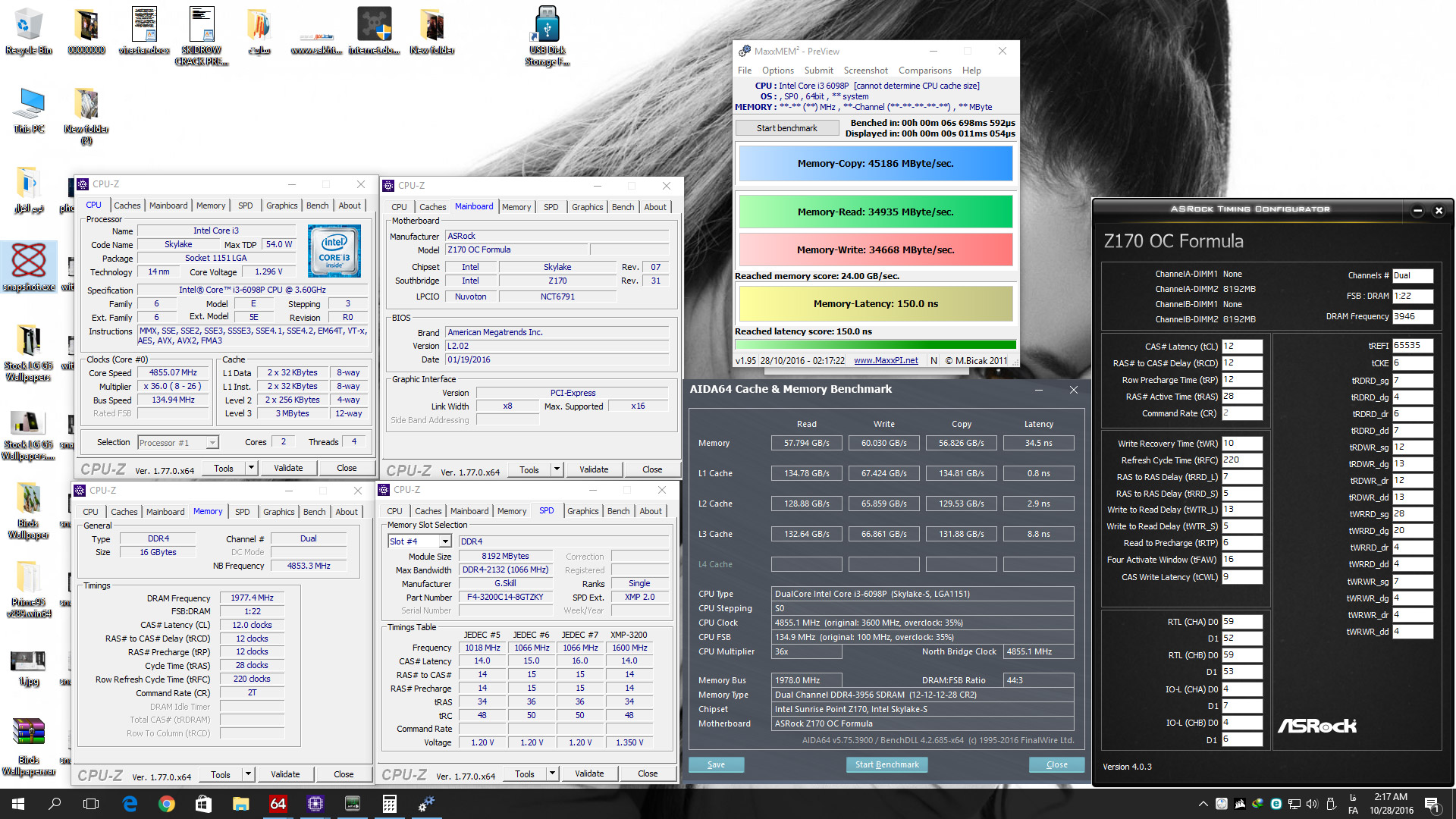Screen dimensions: 1456x819
Task: Show hidden system tray icons
Action: pyautogui.click(x=1203, y=804)
